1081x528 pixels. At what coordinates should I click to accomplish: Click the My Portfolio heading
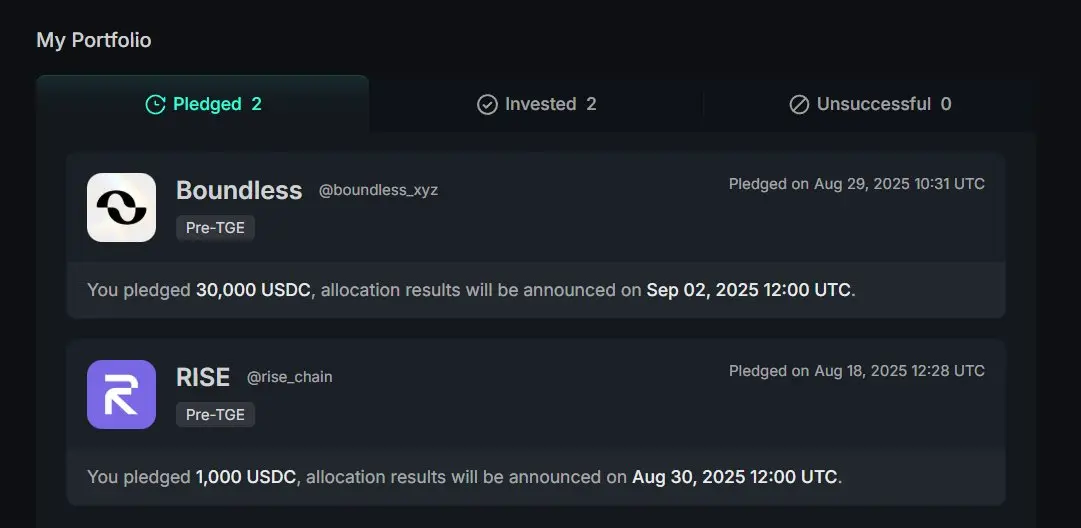pyautogui.click(x=94, y=40)
